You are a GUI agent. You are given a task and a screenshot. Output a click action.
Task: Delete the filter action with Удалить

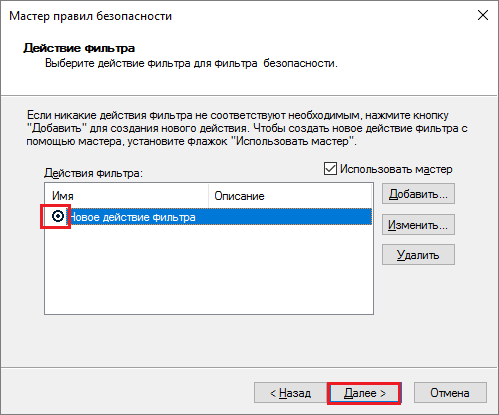click(x=418, y=255)
